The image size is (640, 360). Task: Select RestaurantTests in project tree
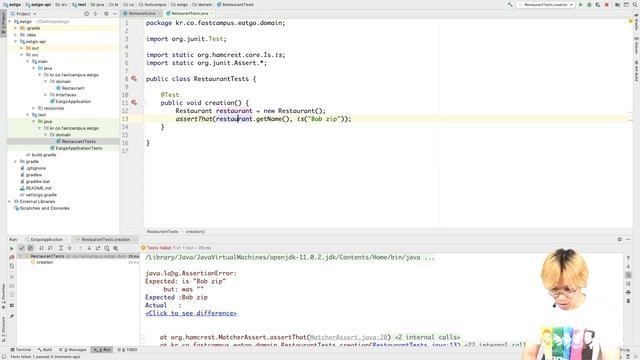76,141
